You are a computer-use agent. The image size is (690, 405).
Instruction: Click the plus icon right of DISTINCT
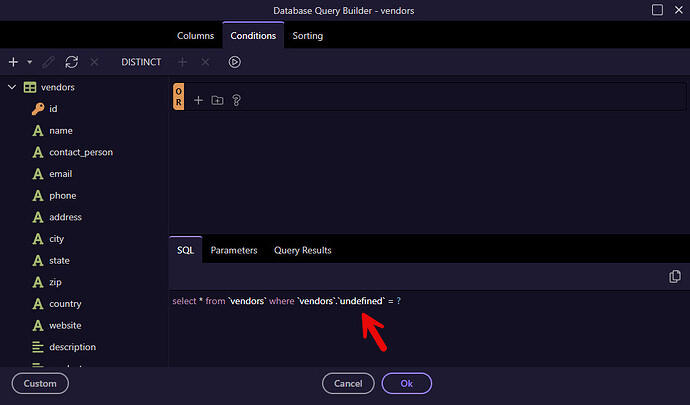point(182,62)
